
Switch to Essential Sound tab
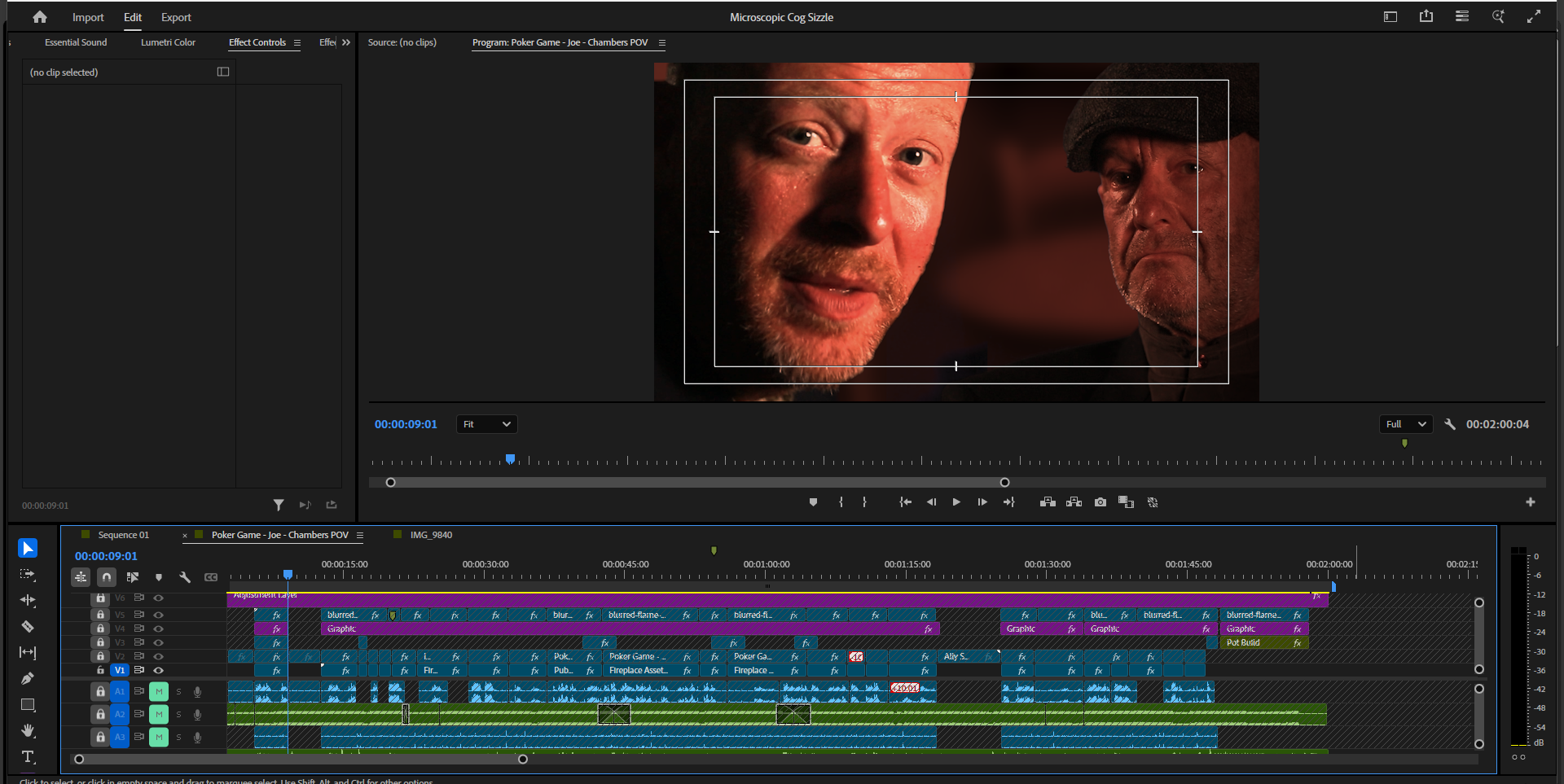(76, 42)
